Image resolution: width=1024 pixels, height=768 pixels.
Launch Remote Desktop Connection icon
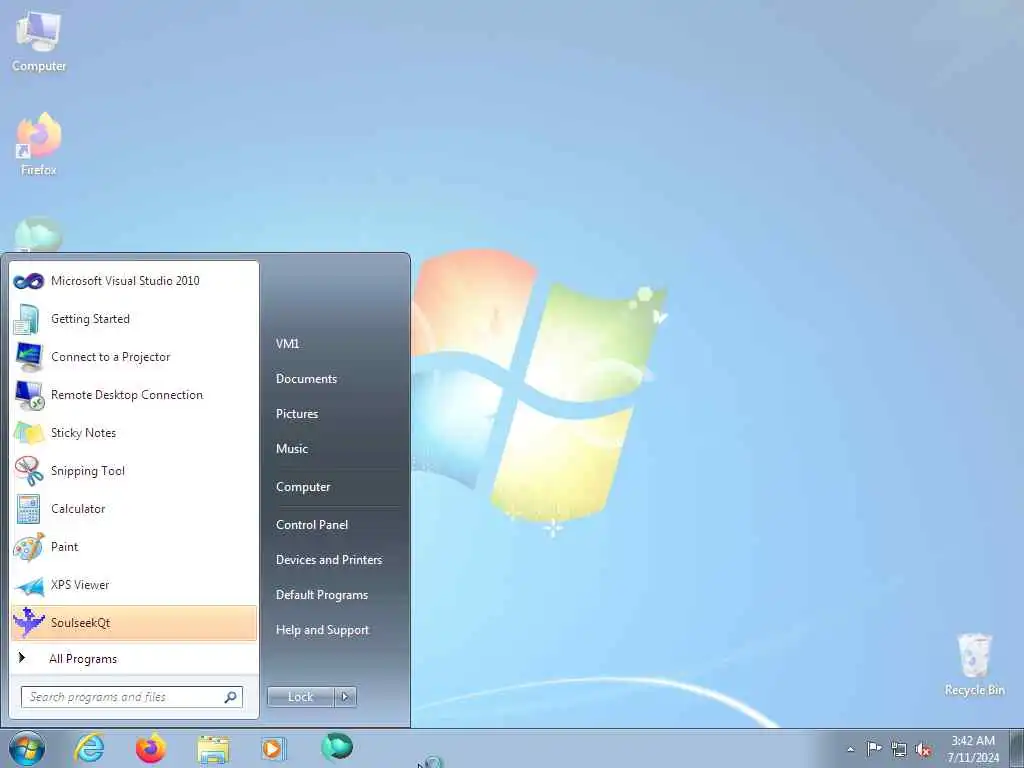29,395
